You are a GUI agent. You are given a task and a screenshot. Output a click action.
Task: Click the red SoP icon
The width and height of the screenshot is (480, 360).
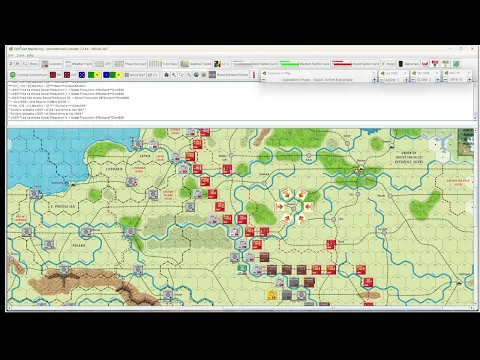(425, 64)
